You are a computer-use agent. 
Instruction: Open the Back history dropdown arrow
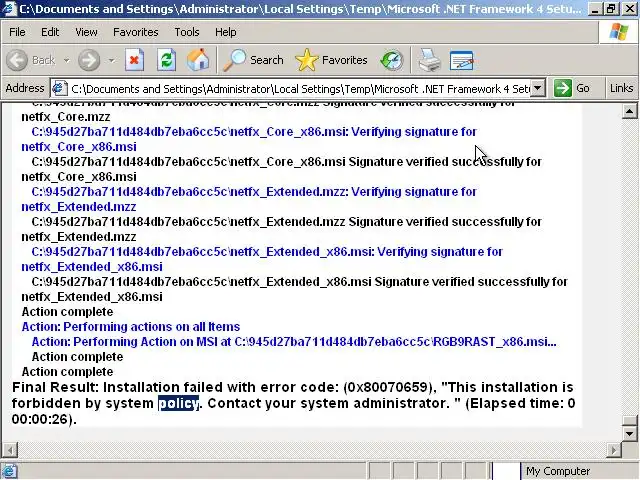[66, 60]
